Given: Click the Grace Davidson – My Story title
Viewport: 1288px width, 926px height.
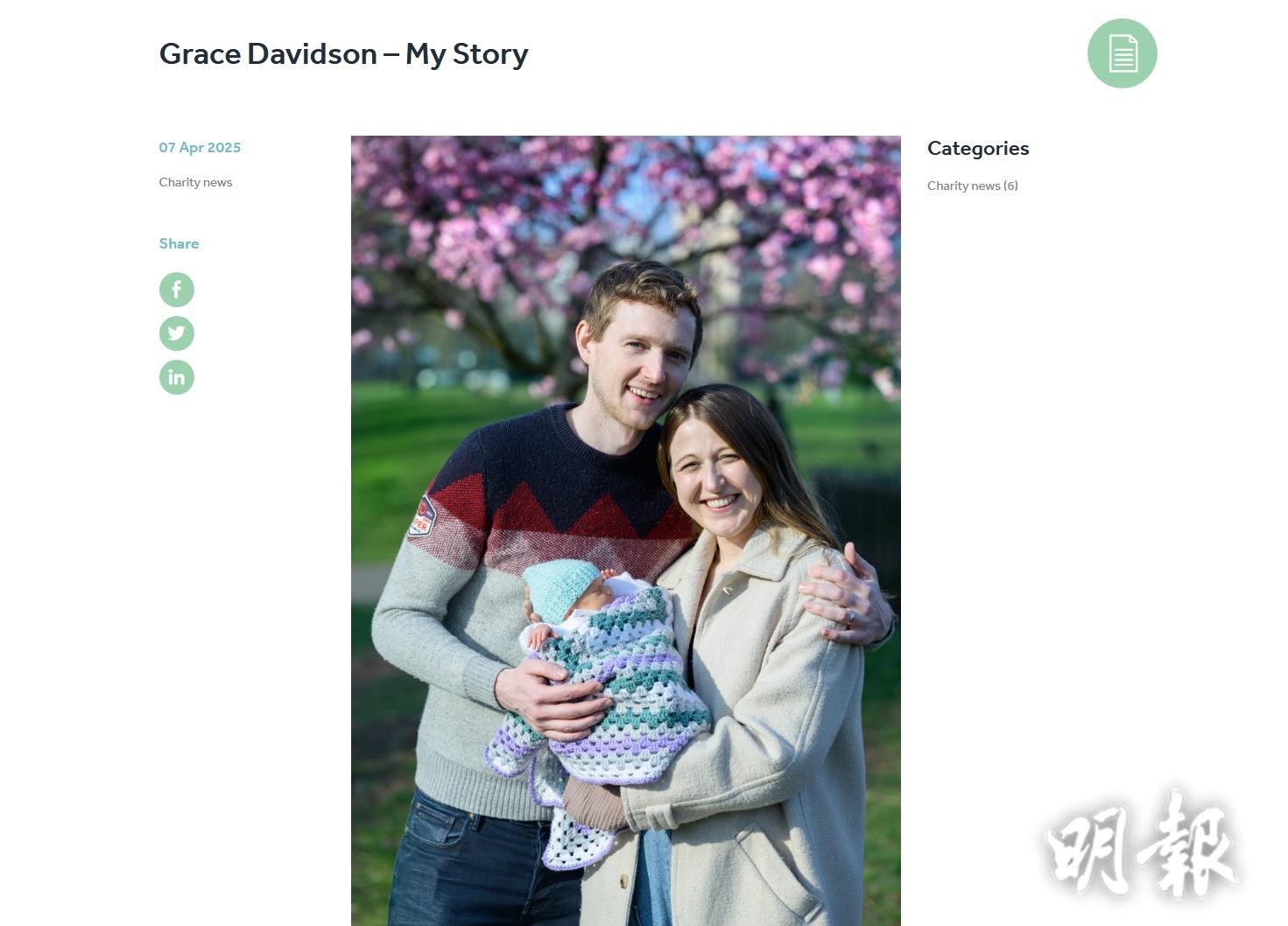Looking at the screenshot, I should tap(343, 54).
